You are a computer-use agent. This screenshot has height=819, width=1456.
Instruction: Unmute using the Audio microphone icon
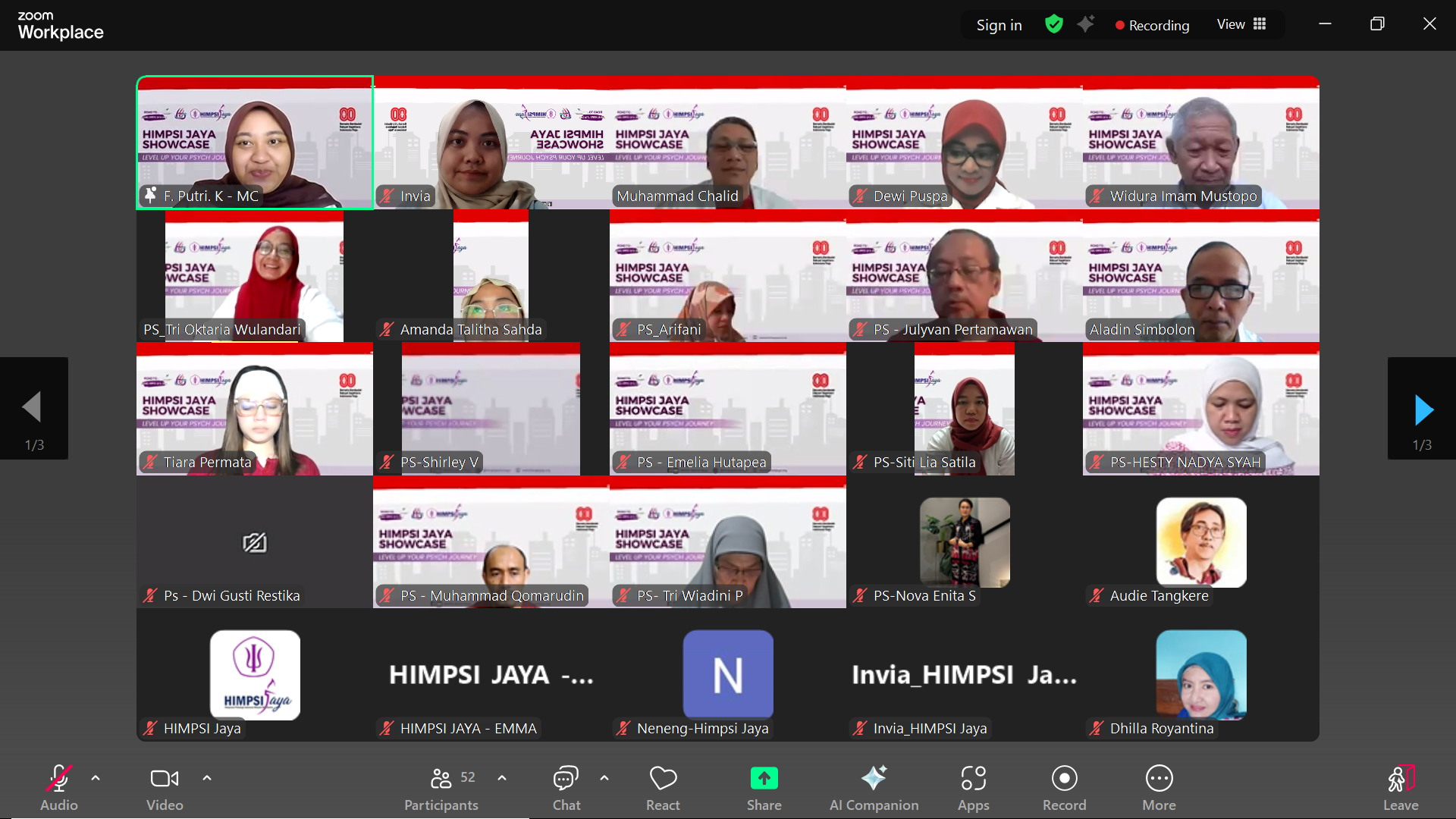coord(59,779)
